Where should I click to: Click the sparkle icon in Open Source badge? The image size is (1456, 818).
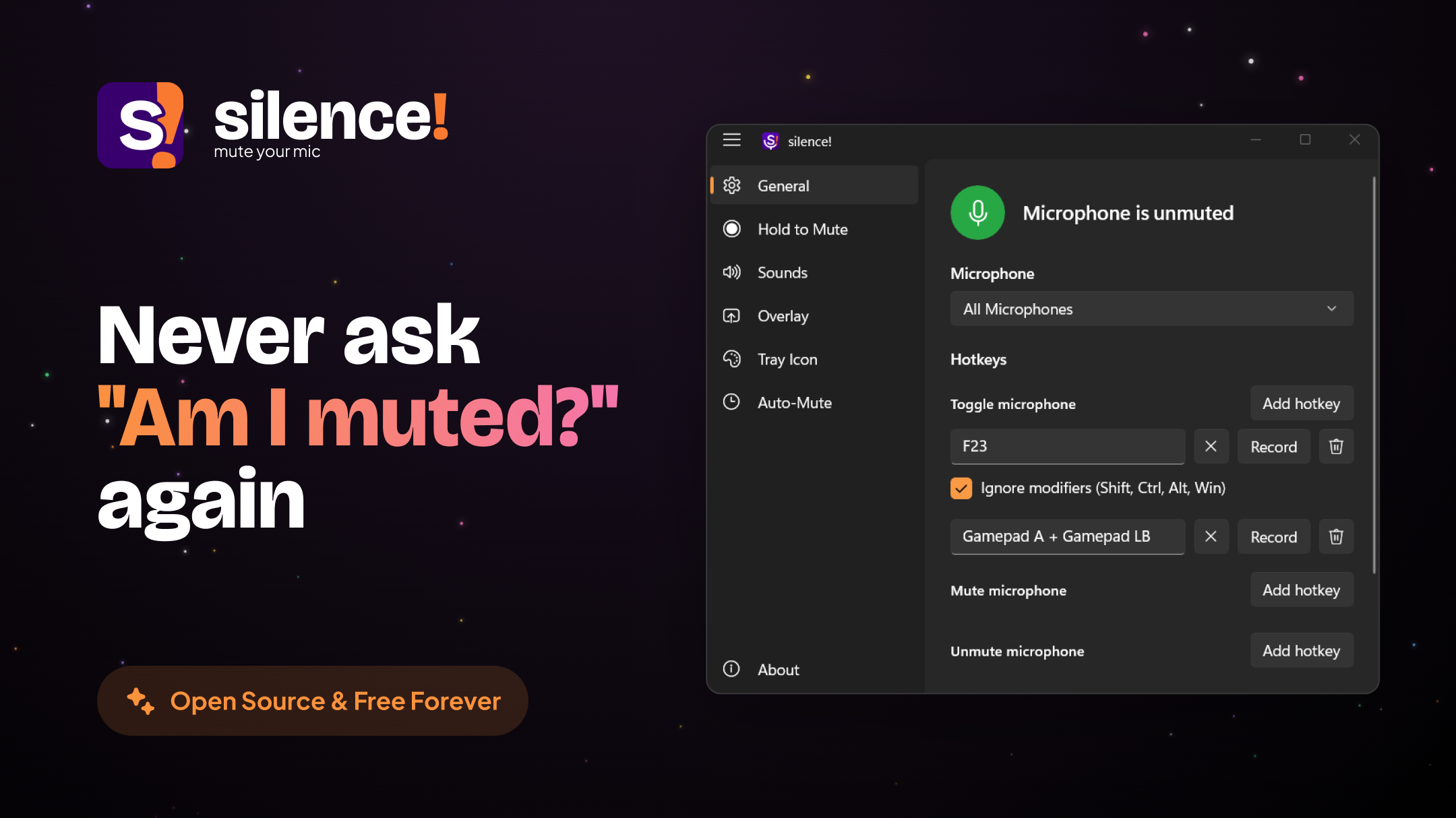[141, 701]
